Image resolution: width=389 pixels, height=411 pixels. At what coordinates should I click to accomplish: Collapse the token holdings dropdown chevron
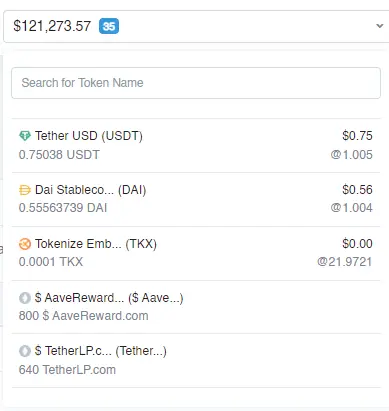379,26
